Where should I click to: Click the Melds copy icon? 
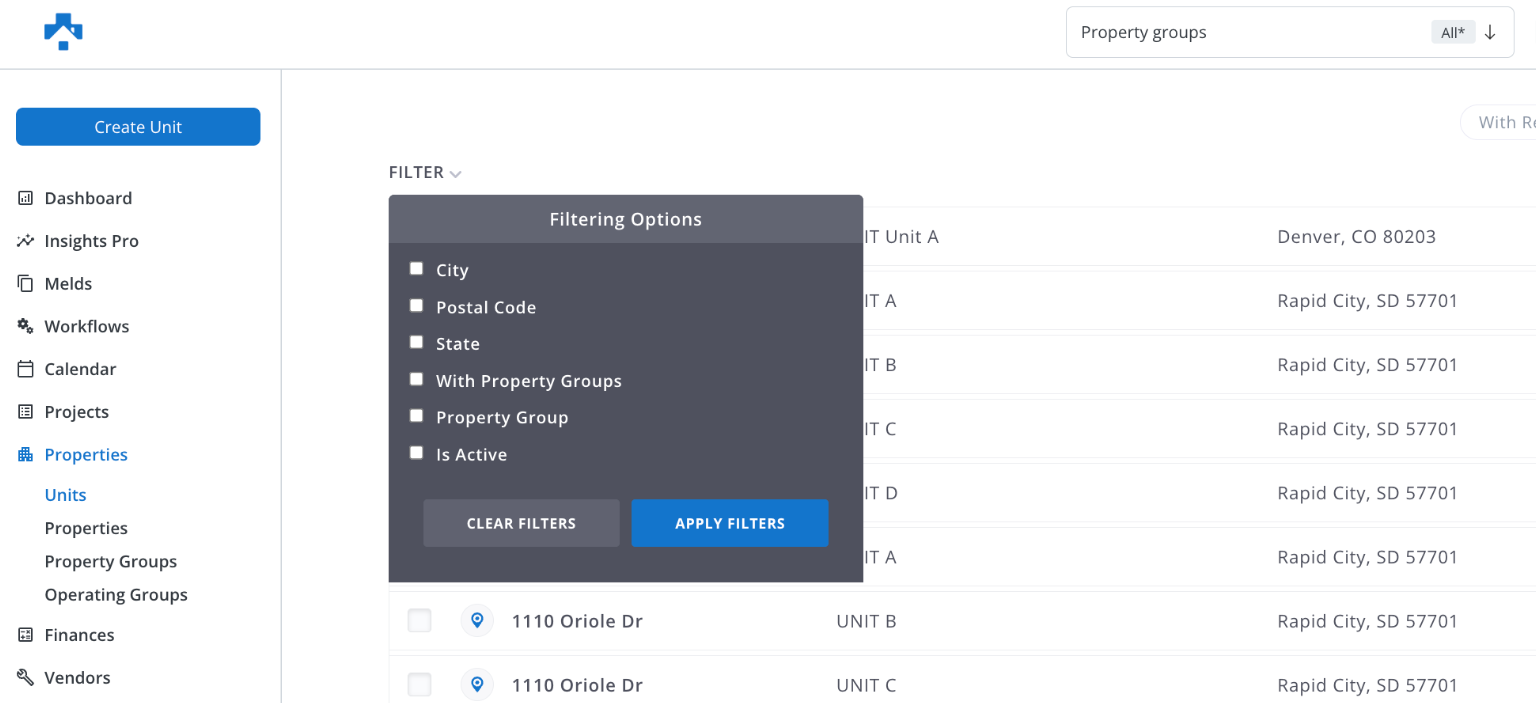26,284
